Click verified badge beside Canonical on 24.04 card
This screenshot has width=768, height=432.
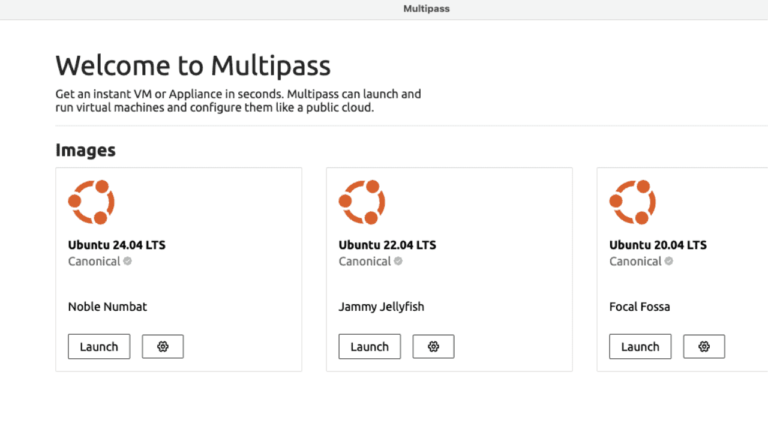pos(127,261)
